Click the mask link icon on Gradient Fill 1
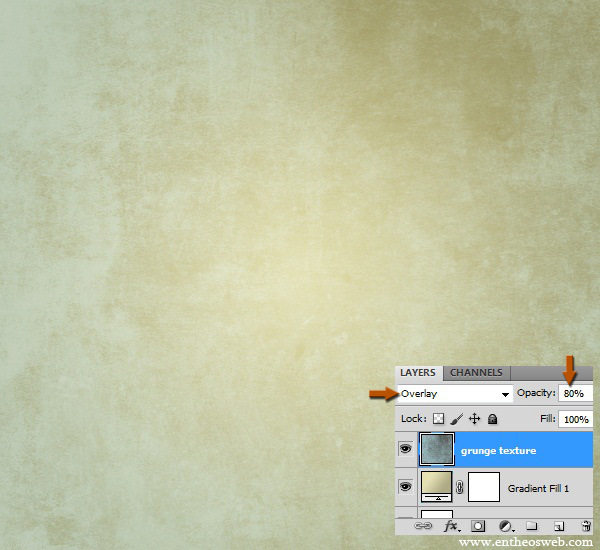This screenshot has width=600, height=550. tap(460, 487)
